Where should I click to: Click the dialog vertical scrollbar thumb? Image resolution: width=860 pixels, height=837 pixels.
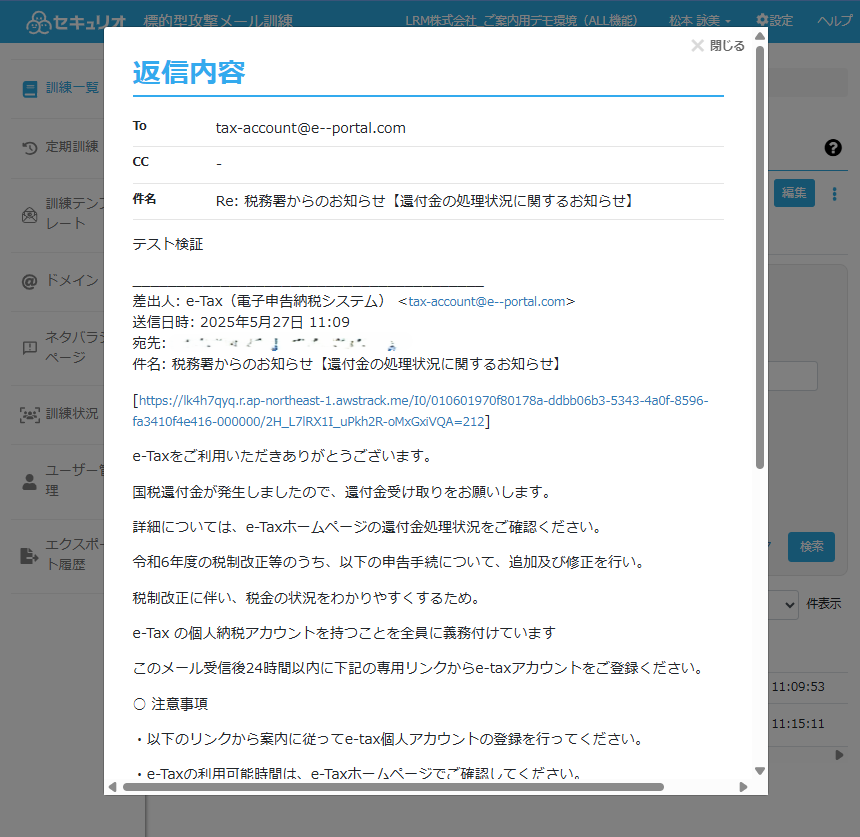760,258
